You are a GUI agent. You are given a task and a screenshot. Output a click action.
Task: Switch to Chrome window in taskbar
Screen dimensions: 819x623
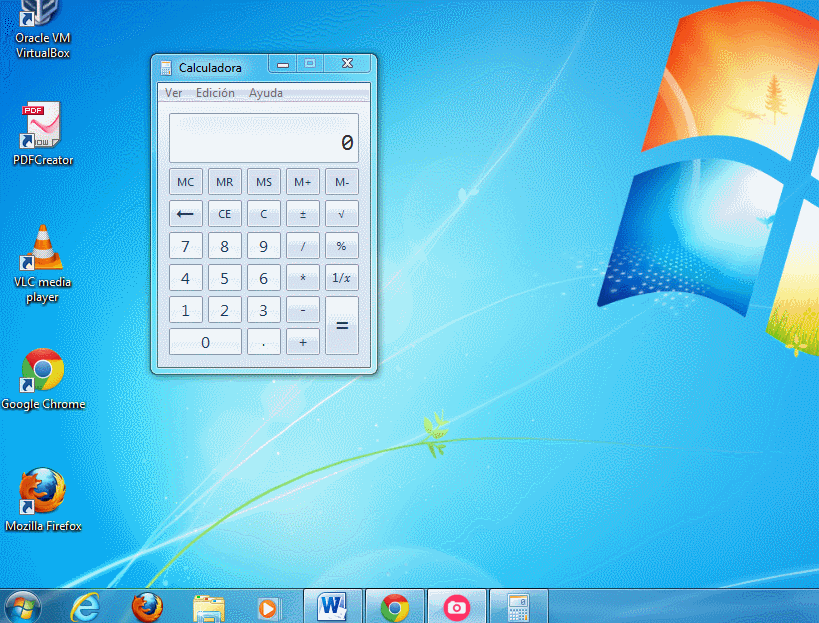pos(394,607)
